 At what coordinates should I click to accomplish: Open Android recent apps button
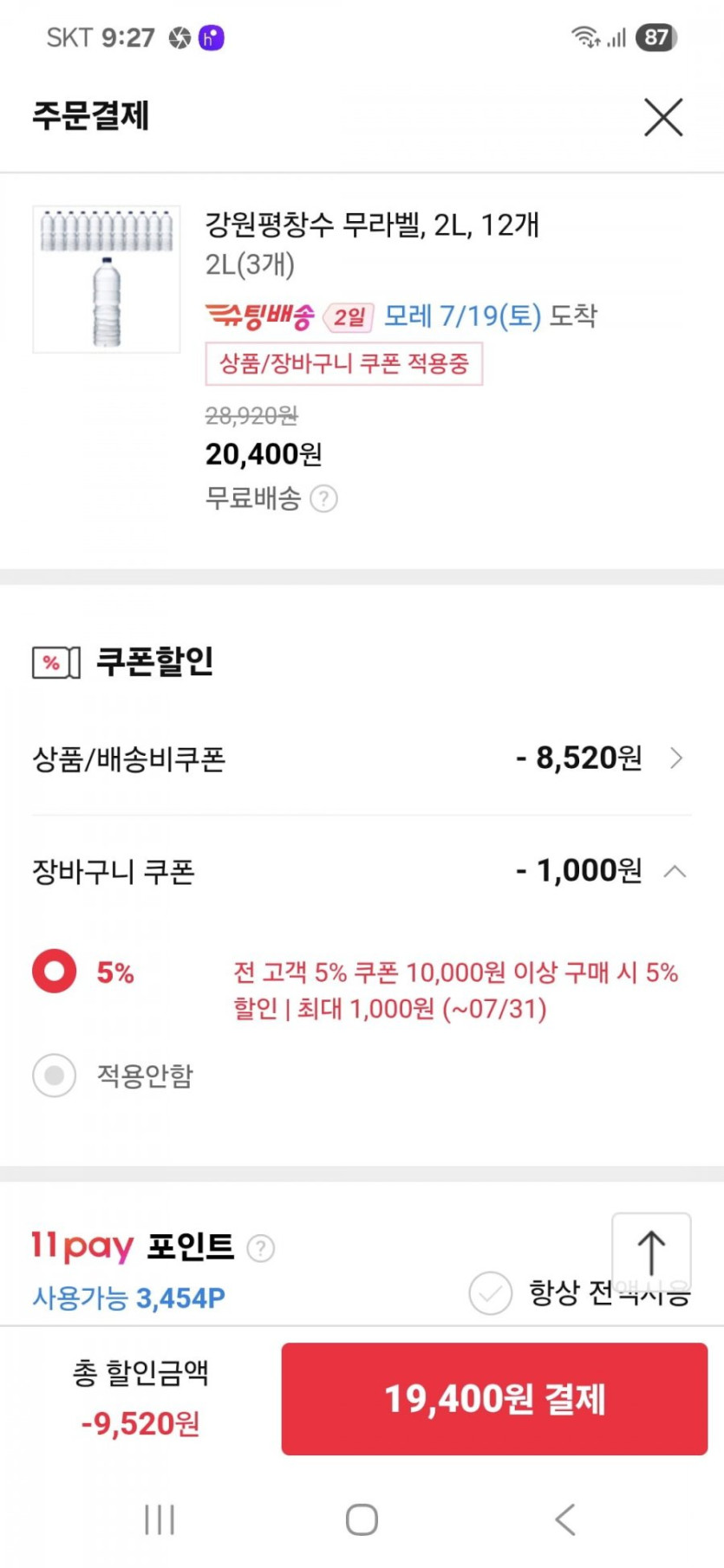tap(160, 1519)
